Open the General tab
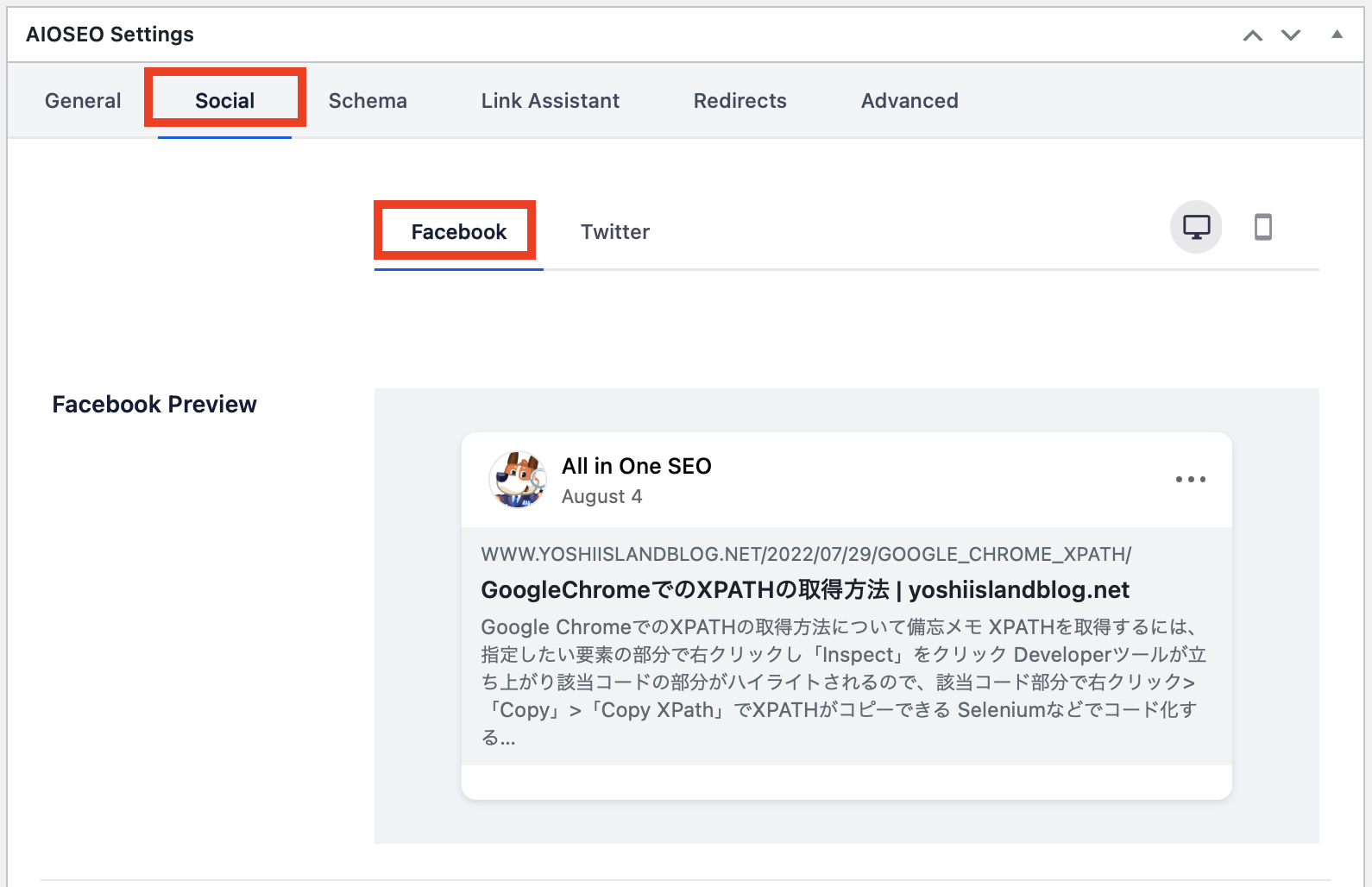Screen dimensions: 1372x887 83,101
